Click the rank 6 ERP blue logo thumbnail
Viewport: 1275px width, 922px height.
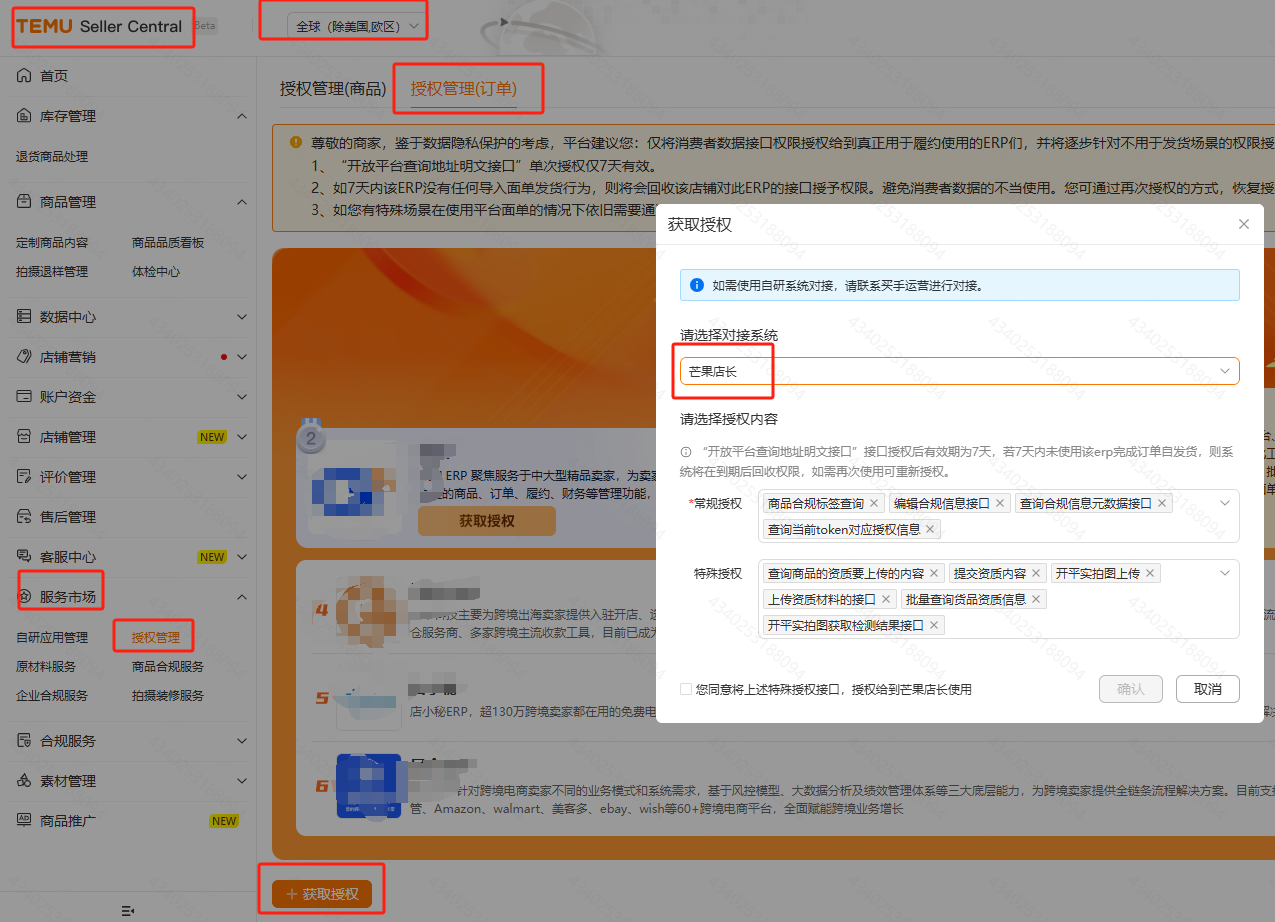368,787
